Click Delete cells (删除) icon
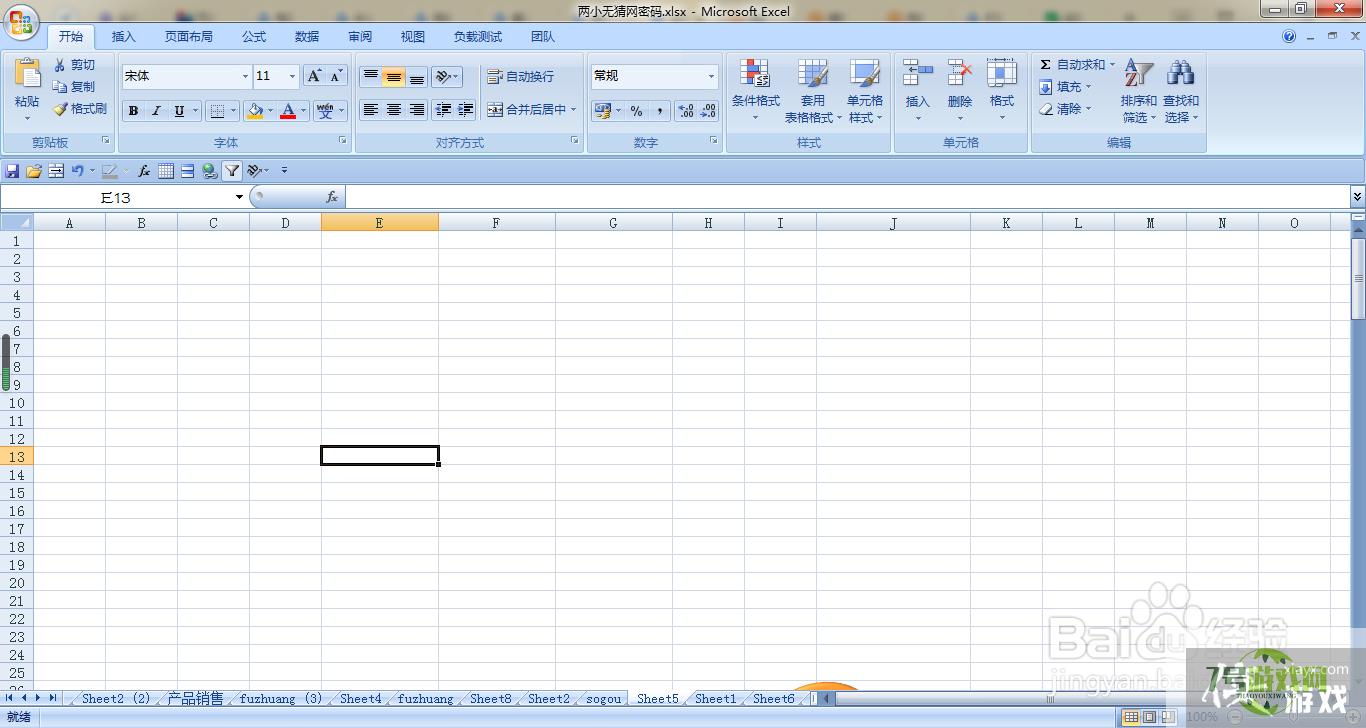 960,73
